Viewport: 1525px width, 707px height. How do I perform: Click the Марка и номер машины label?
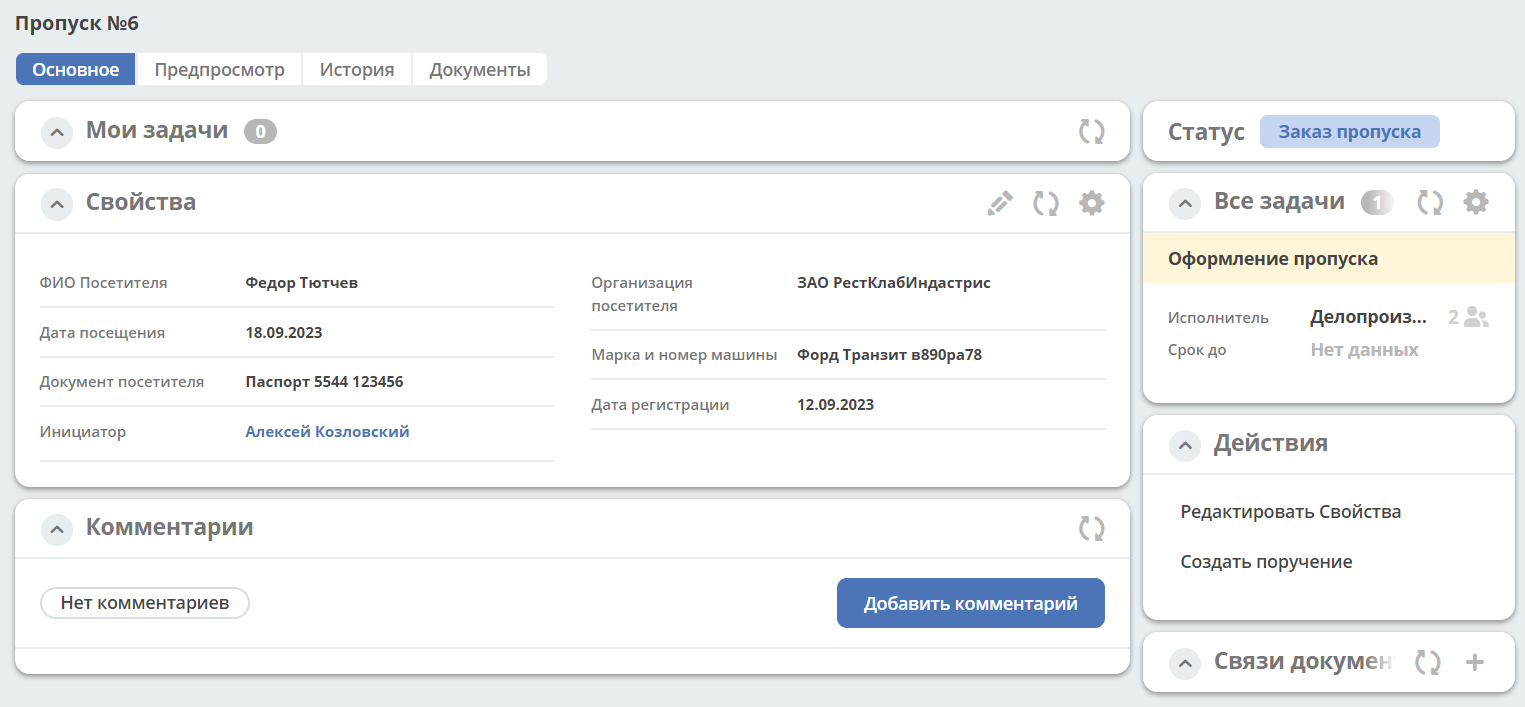tap(685, 355)
